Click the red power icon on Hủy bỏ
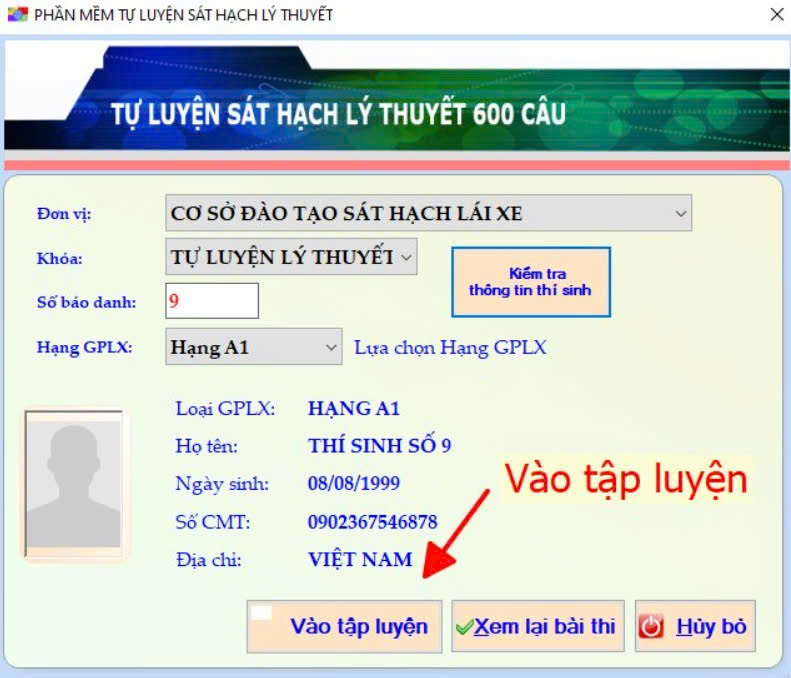791x678 pixels. coord(651,627)
